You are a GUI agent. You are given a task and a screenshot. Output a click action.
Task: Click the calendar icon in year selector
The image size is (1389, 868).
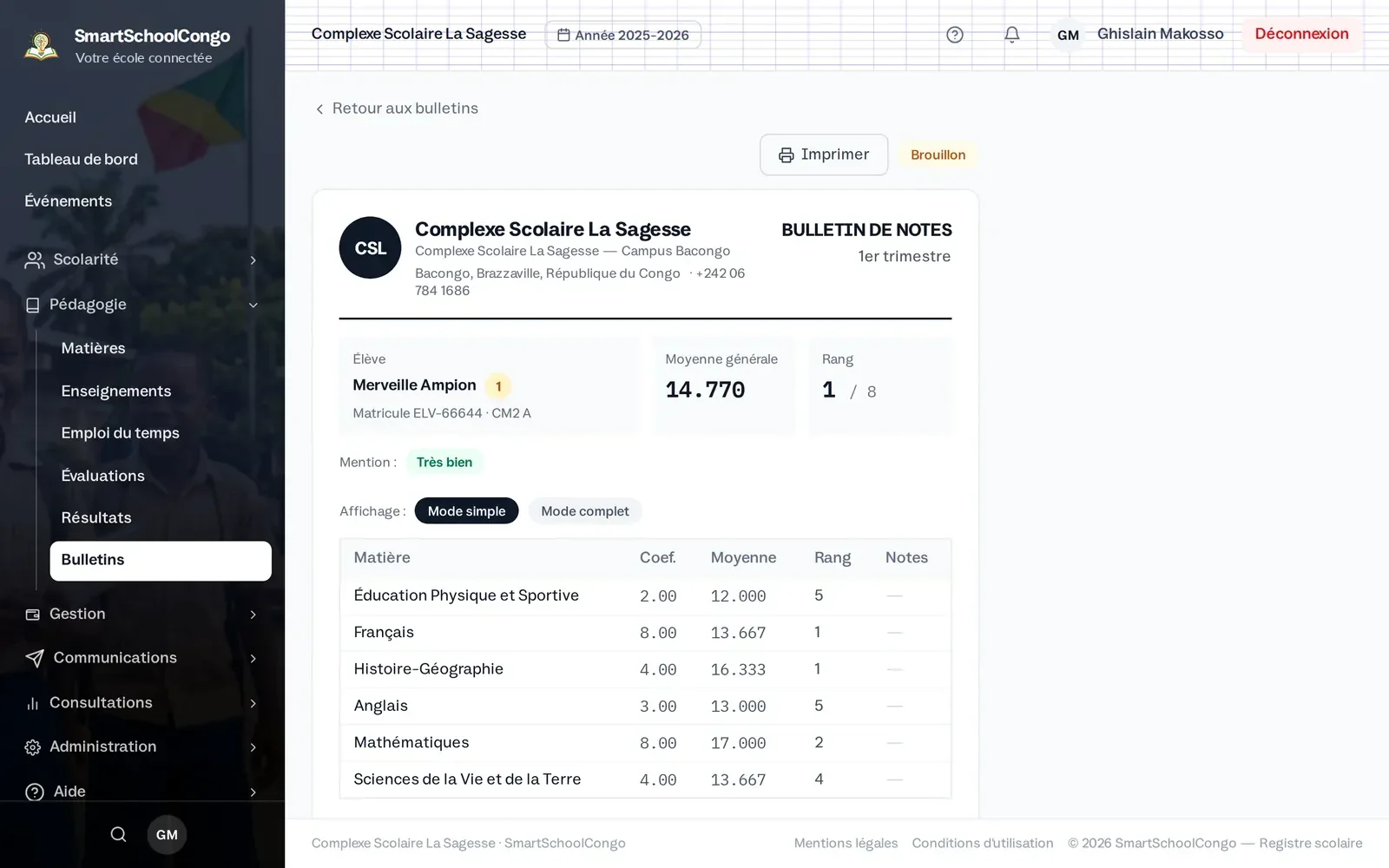point(563,35)
